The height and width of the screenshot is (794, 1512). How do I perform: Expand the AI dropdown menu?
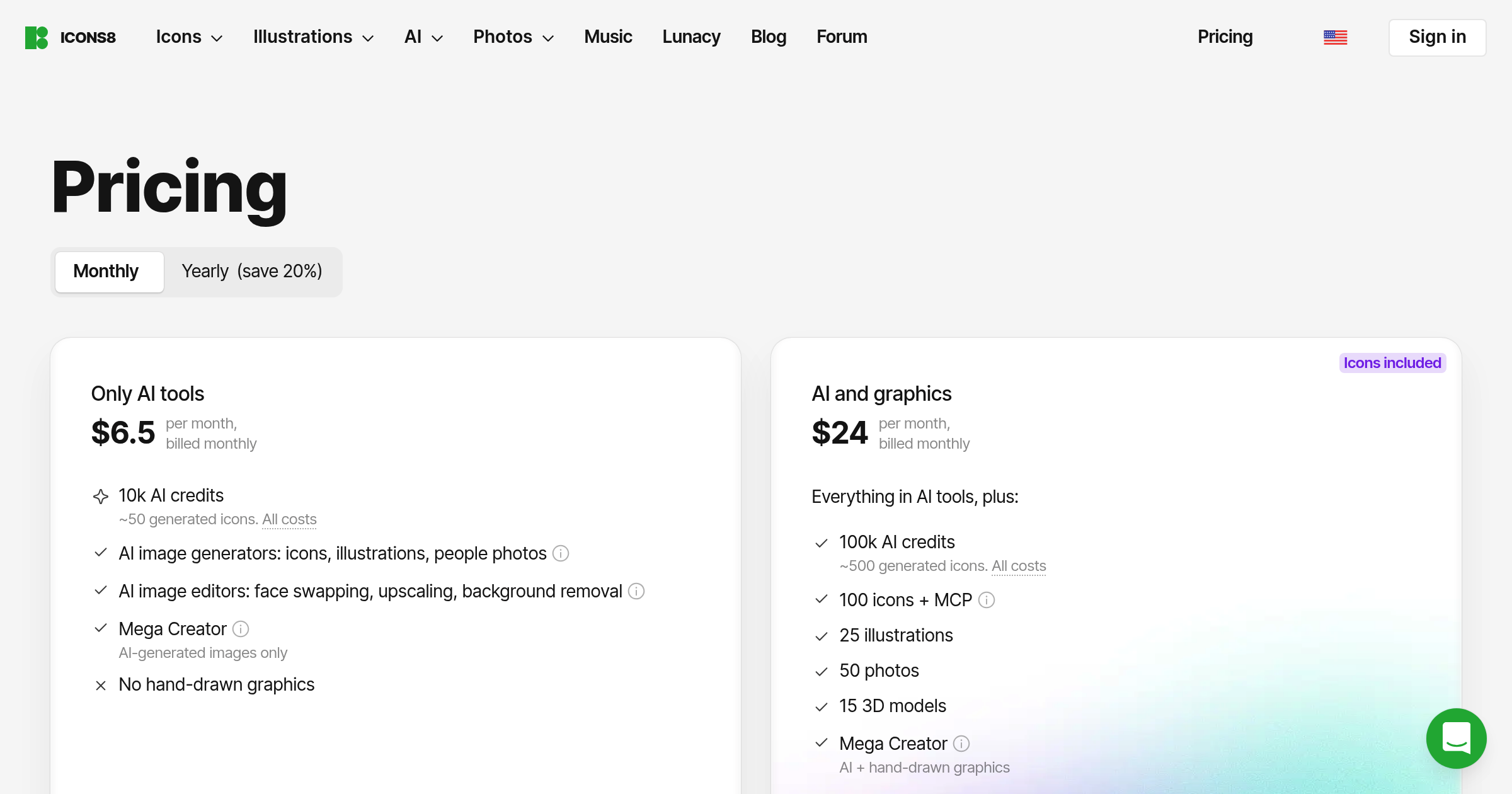(423, 37)
